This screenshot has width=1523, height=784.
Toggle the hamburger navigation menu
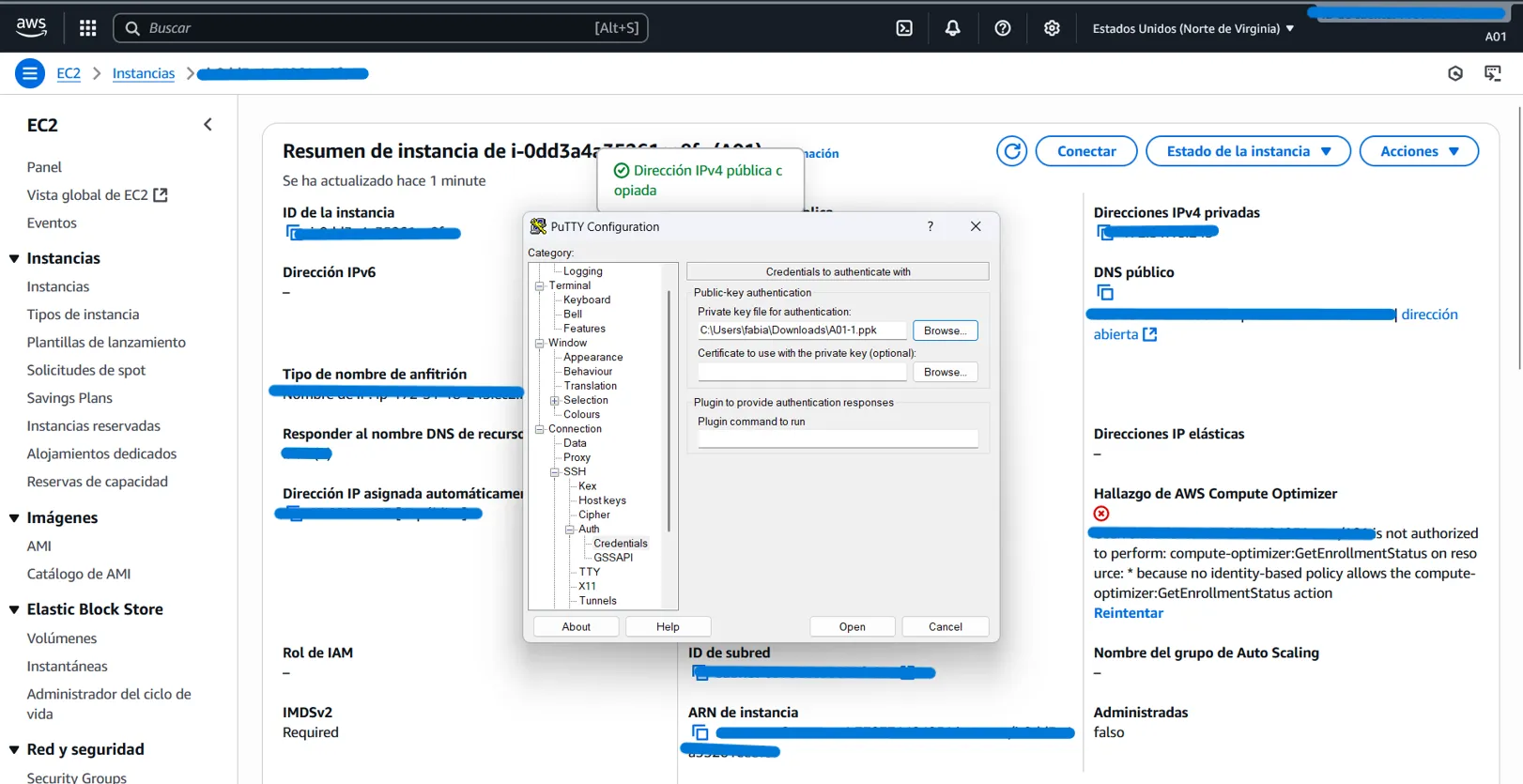point(30,73)
